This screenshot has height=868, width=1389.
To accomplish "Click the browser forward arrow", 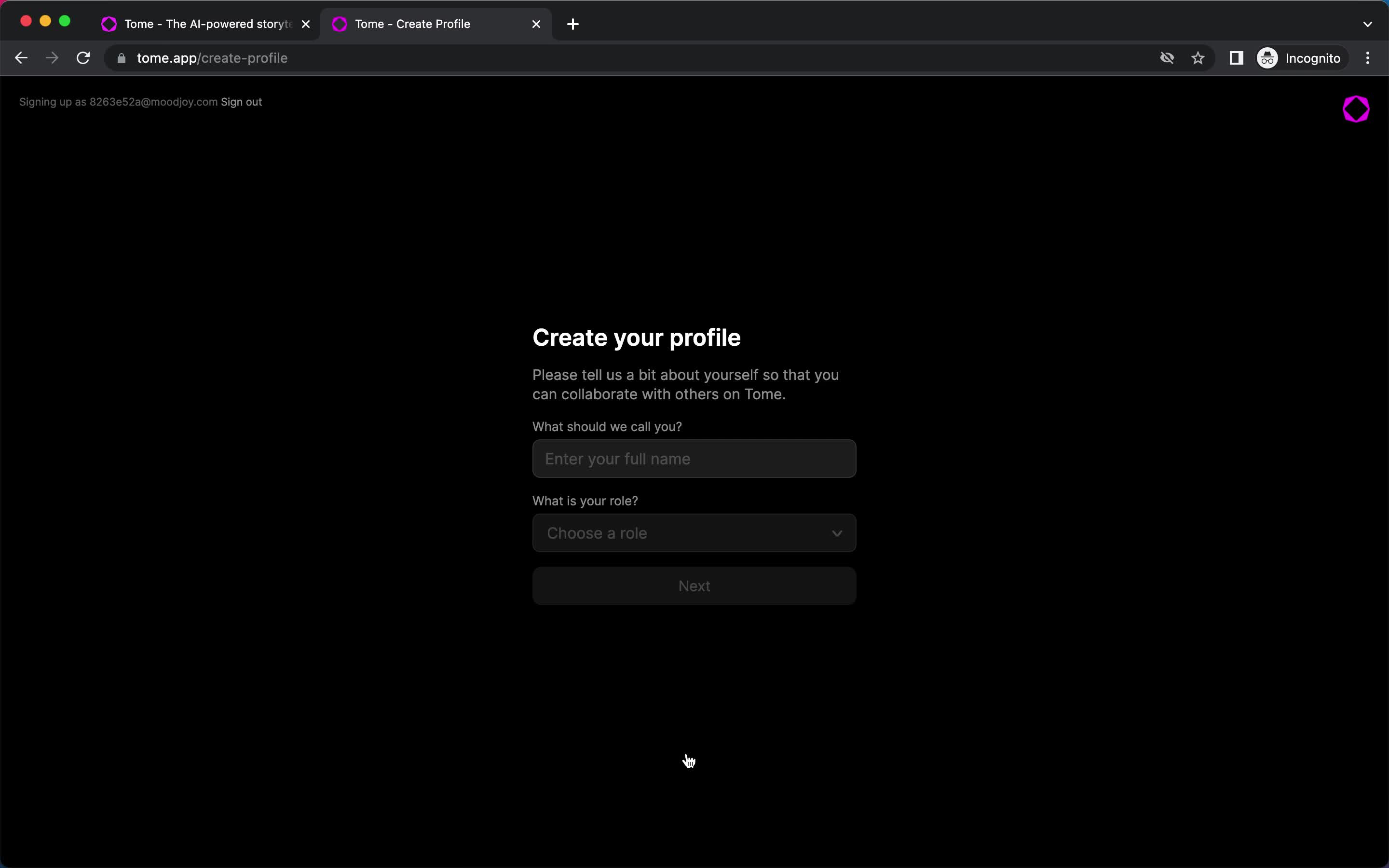I will [52, 58].
